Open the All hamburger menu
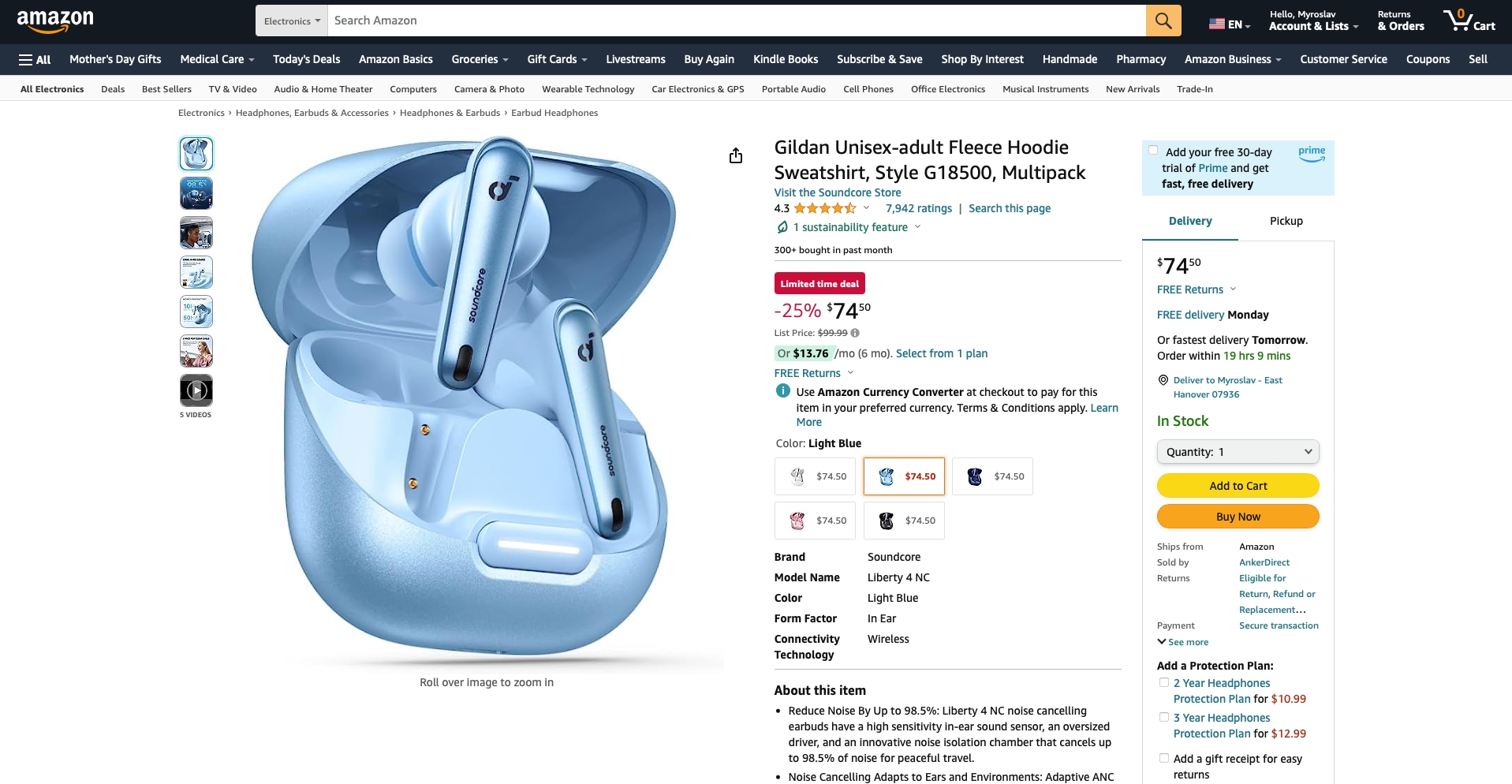 tap(35, 59)
